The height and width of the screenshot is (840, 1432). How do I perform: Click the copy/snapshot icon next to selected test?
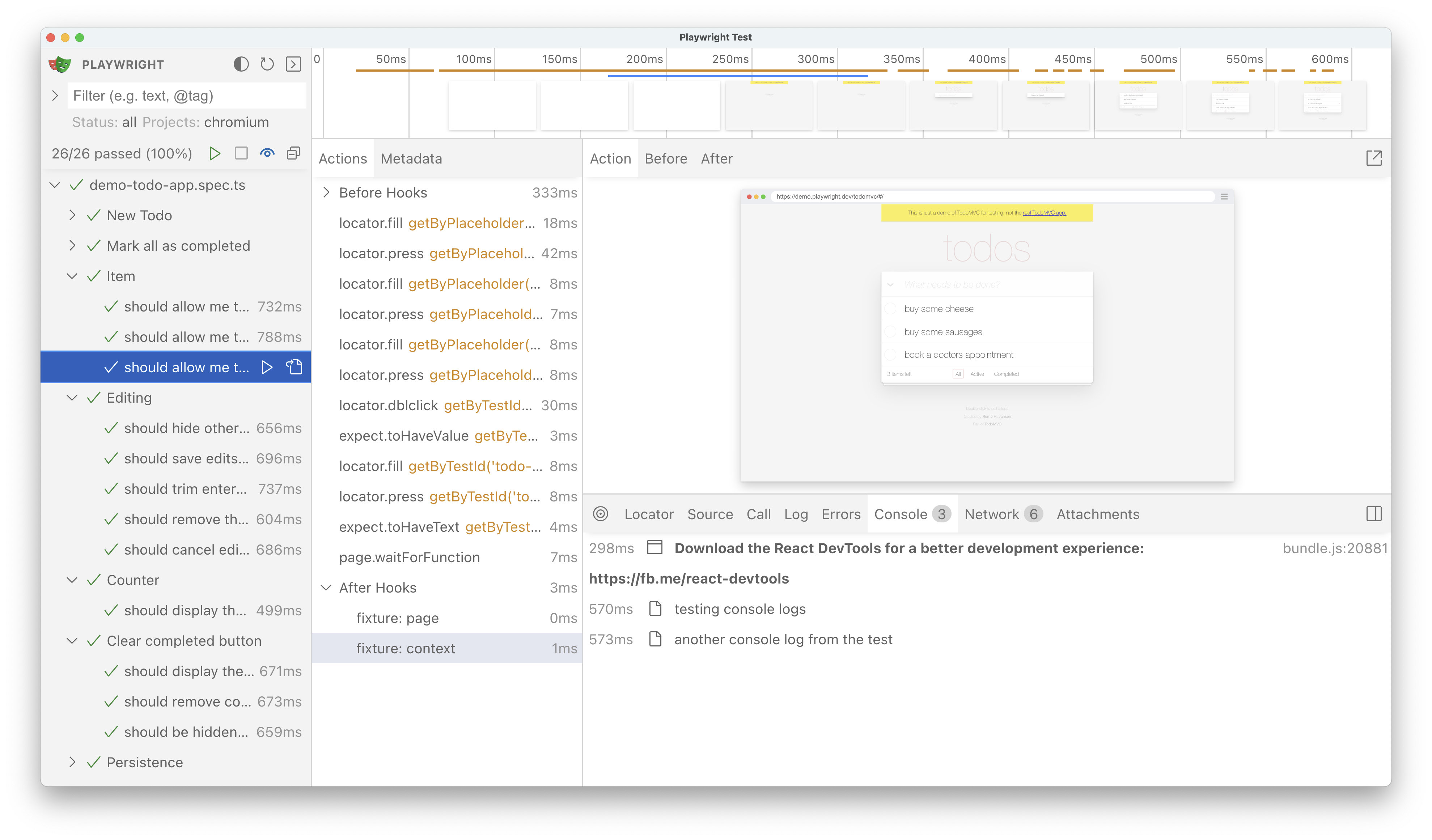coord(294,366)
